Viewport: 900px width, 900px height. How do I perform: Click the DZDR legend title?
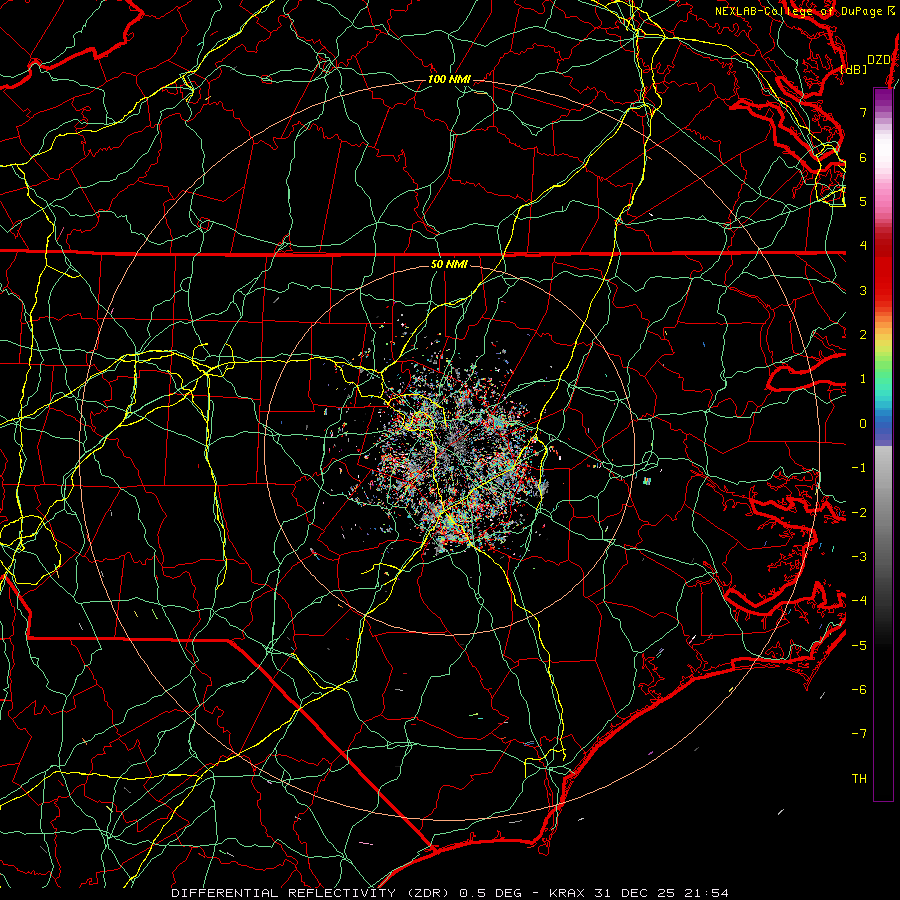[879, 60]
